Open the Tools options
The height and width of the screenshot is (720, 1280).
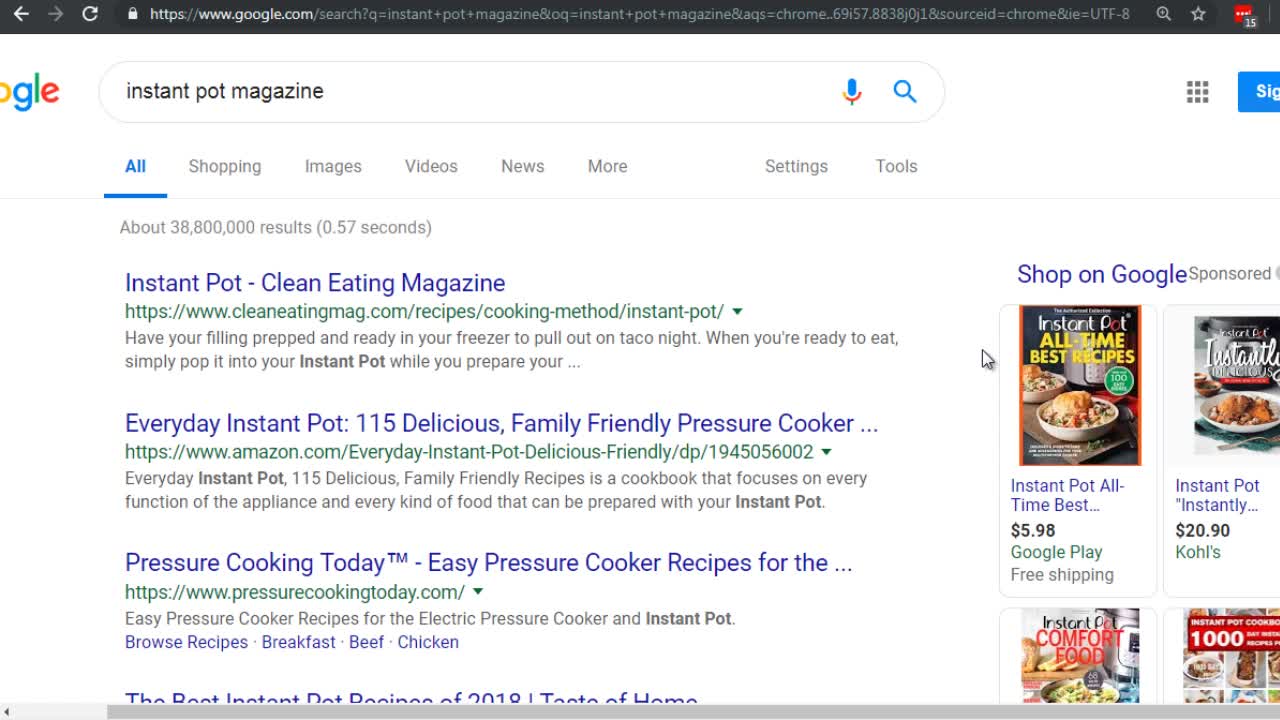(x=896, y=166)
